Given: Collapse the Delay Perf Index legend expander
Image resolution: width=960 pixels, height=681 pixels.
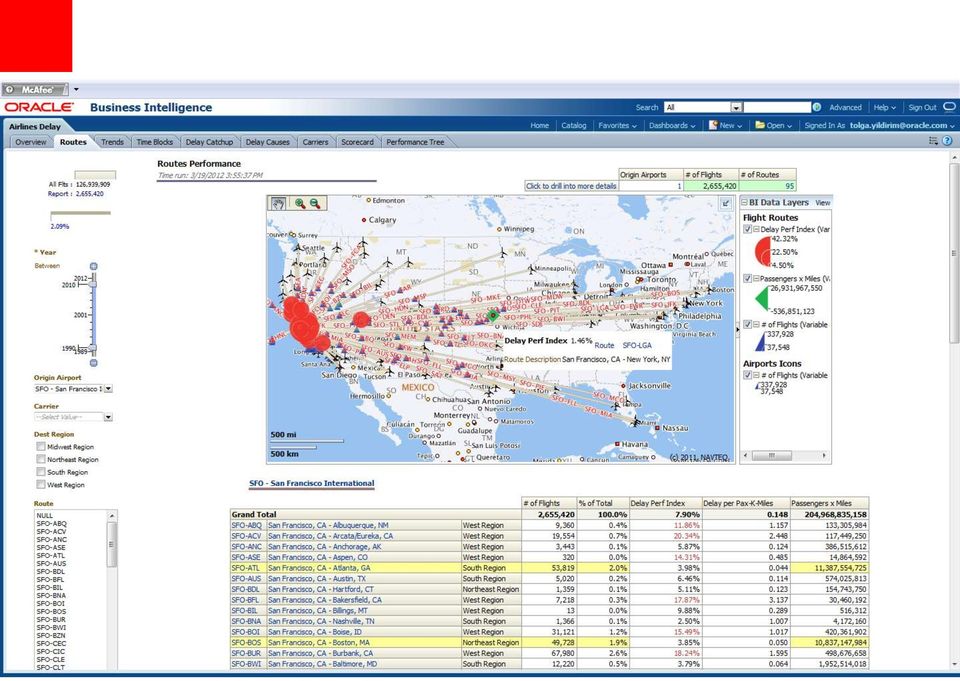Looking at the screenshot, I should pos(756,229).
